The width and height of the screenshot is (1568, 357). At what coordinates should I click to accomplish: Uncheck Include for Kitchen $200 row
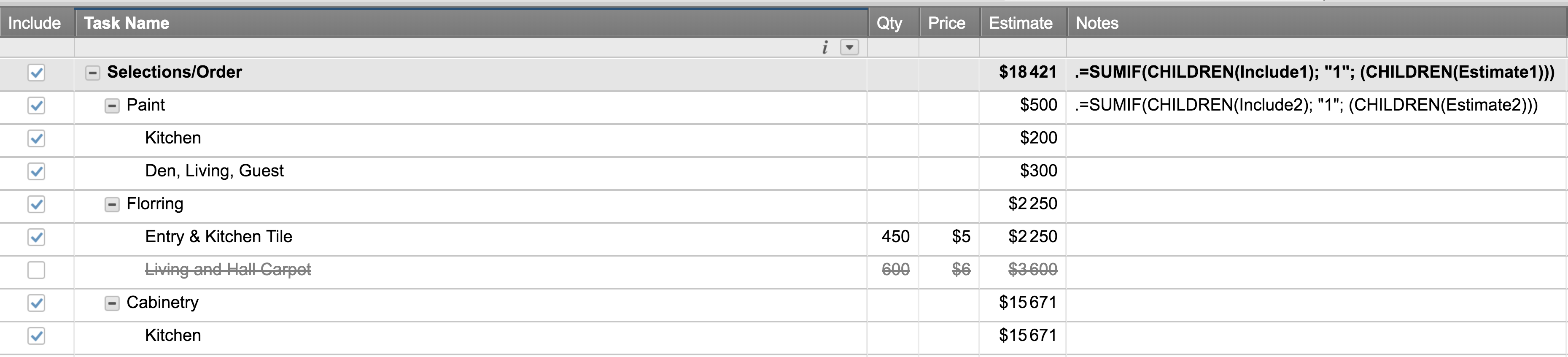click(x=37, y=139)
